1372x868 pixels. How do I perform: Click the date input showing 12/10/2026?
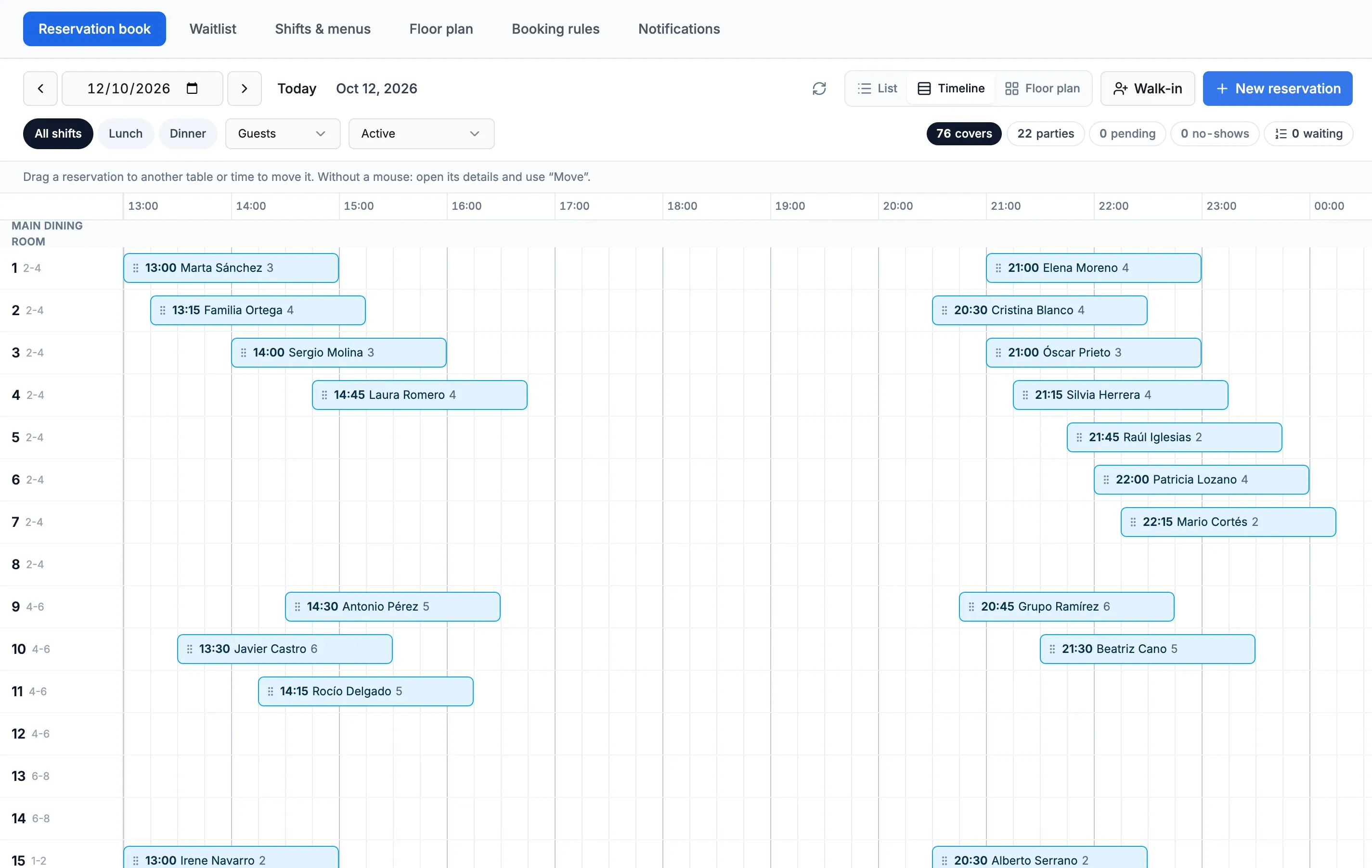pyautogui.click(x=142, y=88)
